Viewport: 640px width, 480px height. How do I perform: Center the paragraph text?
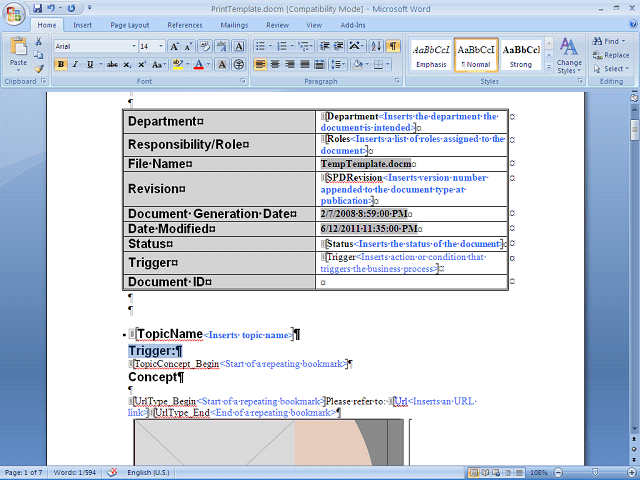click(275, 64)
